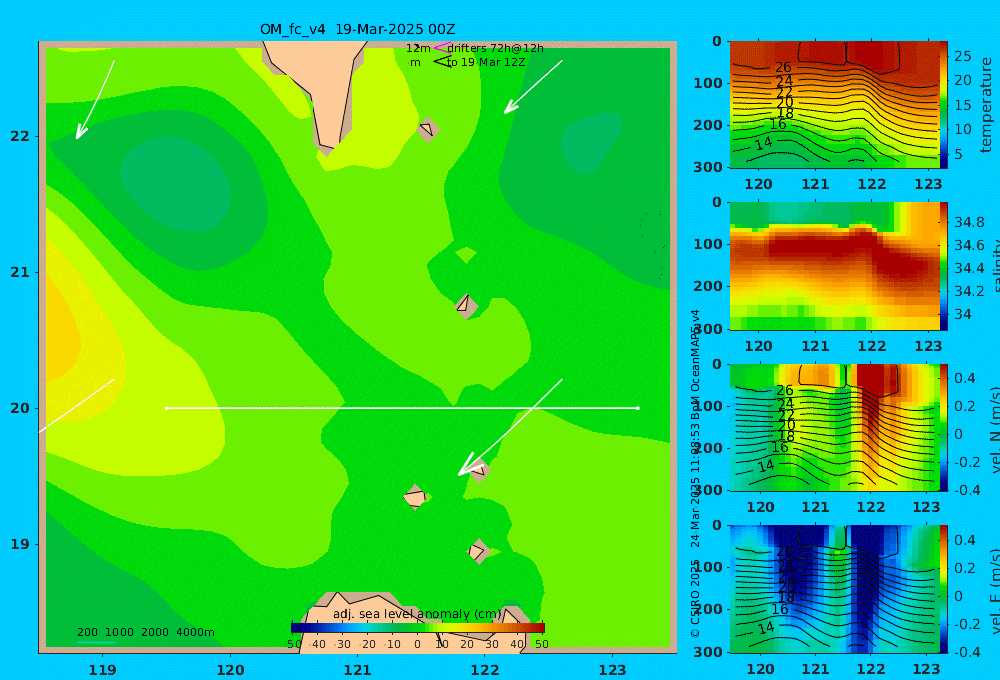Click the 'adj. sea level anomaly (cm)' label

click(x=417, y=614)
